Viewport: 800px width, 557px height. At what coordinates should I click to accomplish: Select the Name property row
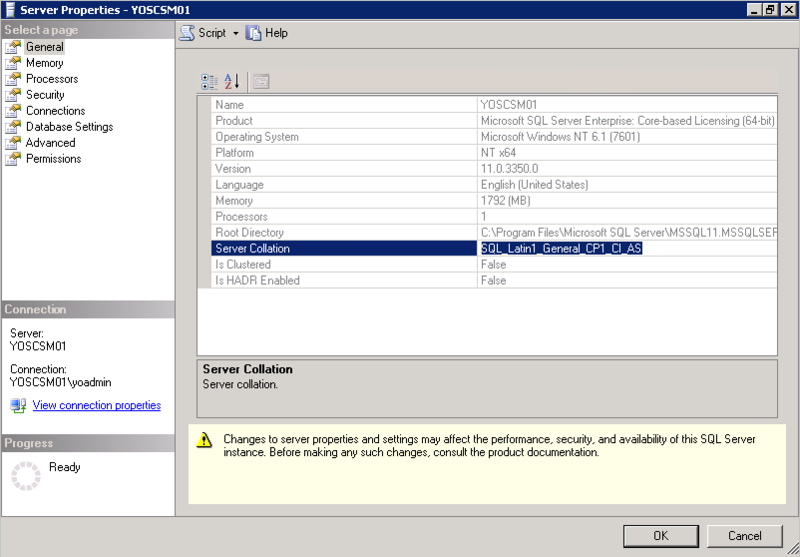pos(494,105)
